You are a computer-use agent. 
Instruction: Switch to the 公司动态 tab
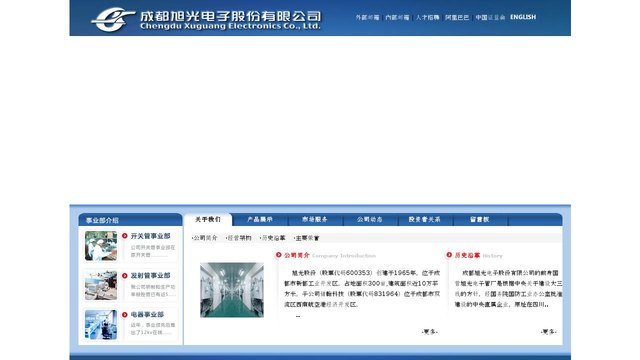pos(370,220)
